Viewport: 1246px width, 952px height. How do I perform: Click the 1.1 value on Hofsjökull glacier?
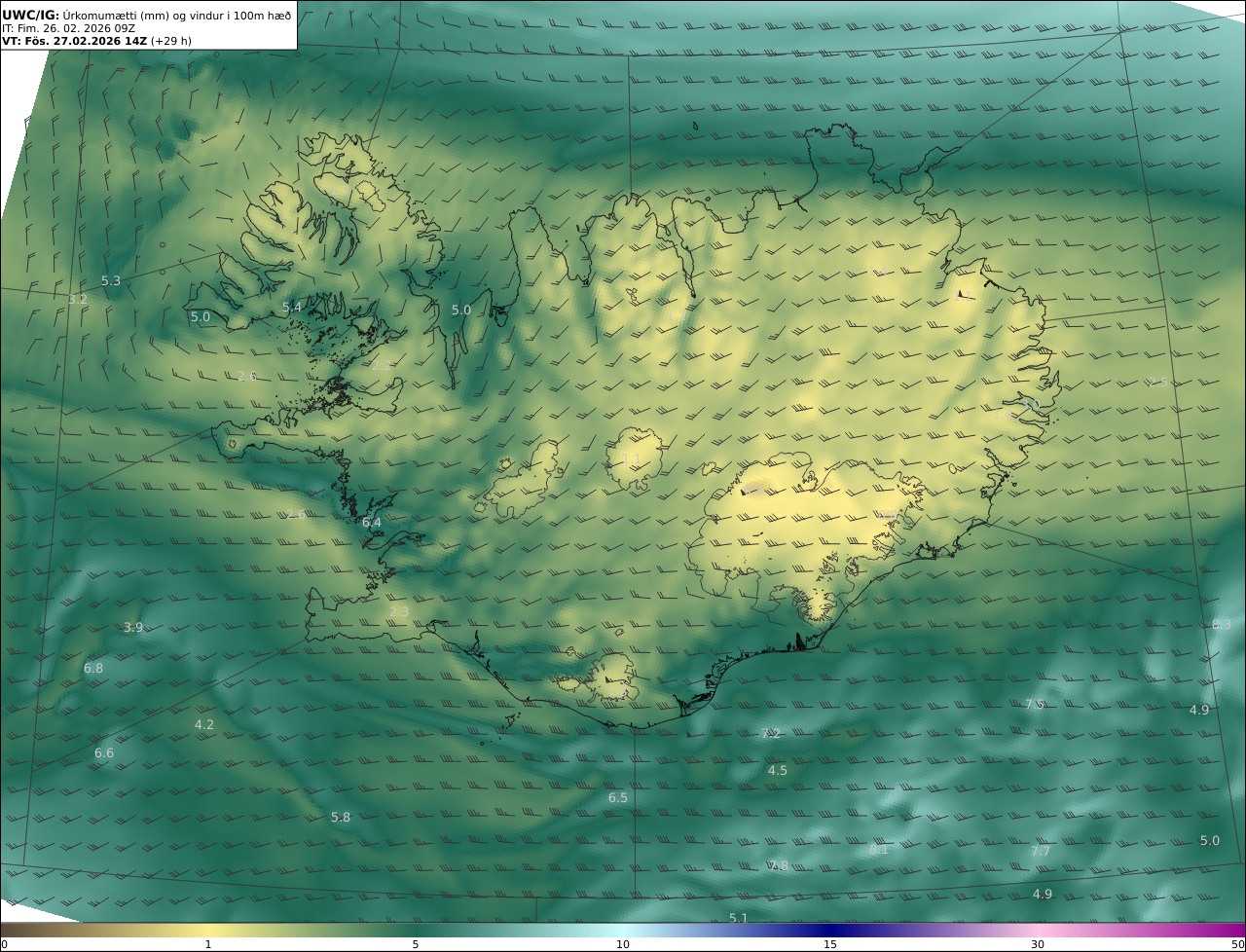[x=632, y=459]
